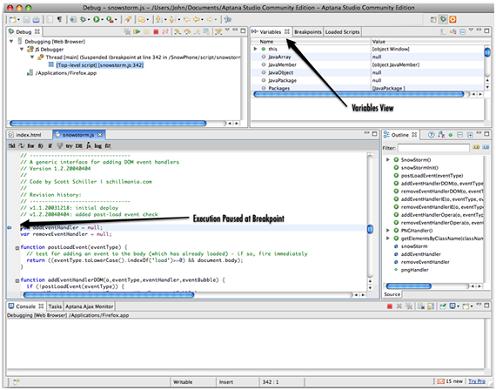Switch to the Source tab below Outline
The width and height of the screenshot is (496, 390).
point(392,294)
